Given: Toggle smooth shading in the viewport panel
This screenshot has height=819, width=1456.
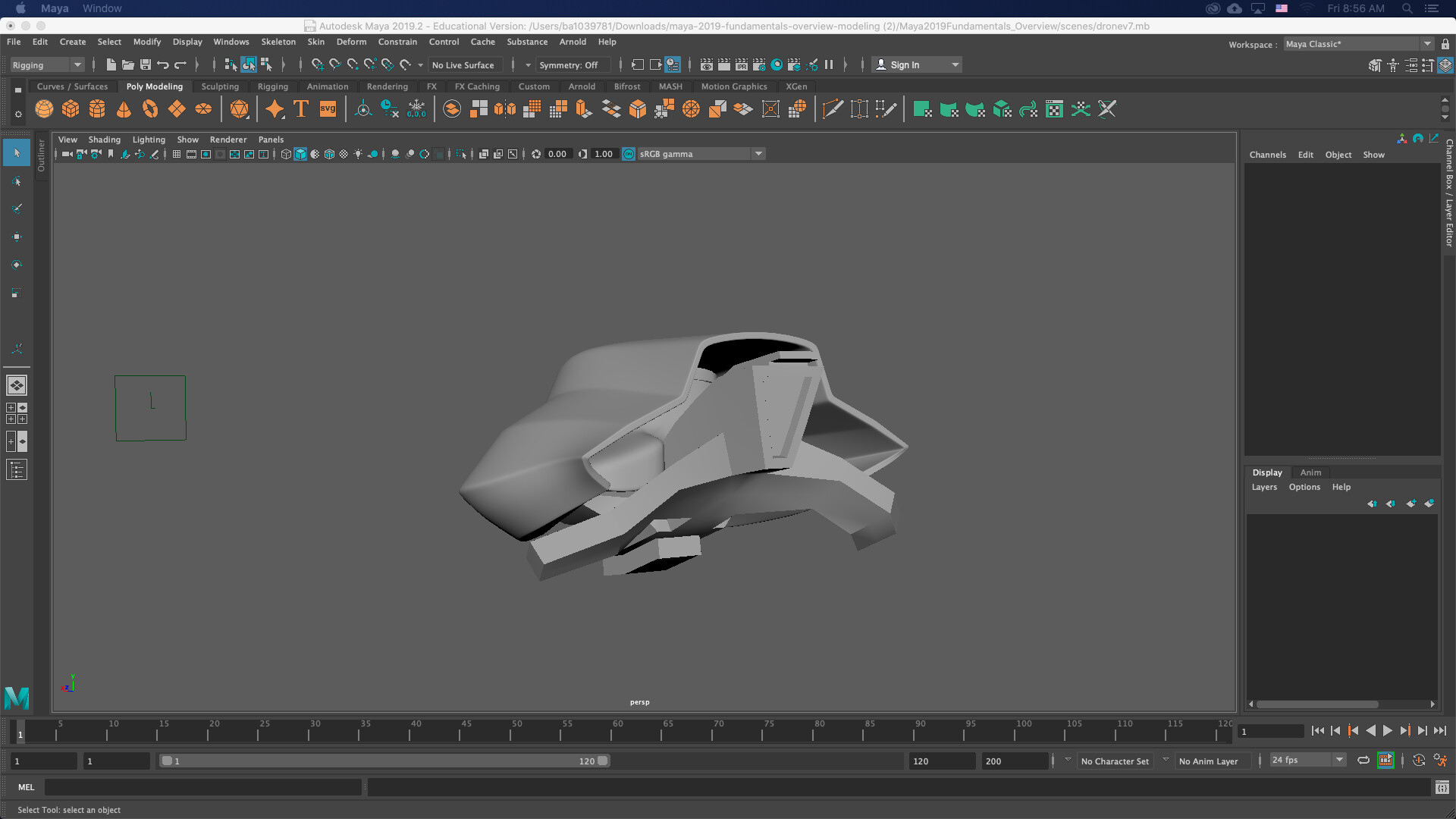Looking at the screenshot, I should tap(300, 154).
